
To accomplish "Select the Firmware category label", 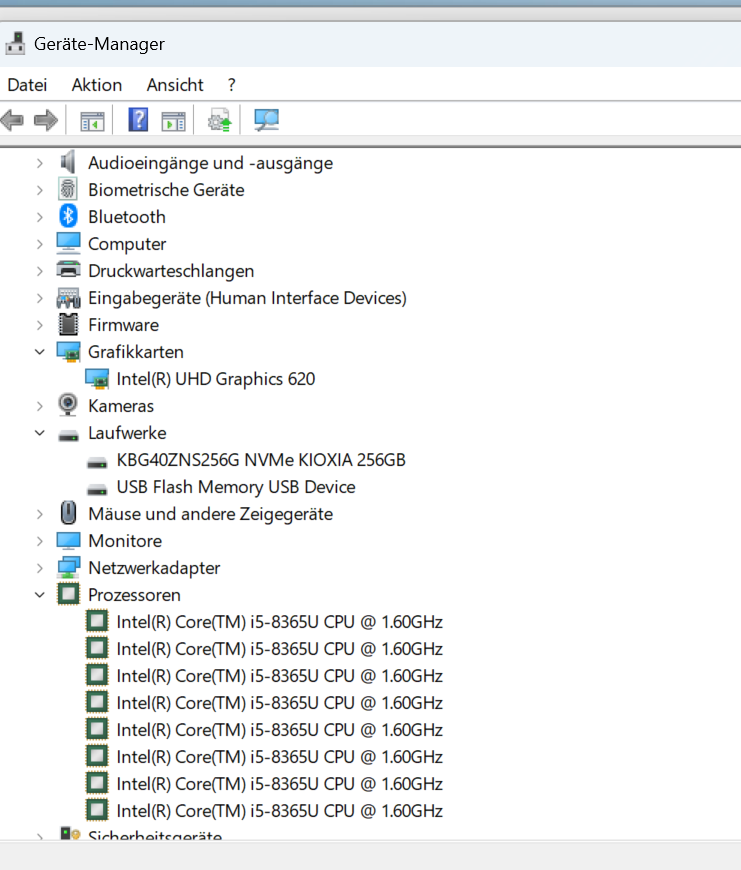I will click(123, 325).
